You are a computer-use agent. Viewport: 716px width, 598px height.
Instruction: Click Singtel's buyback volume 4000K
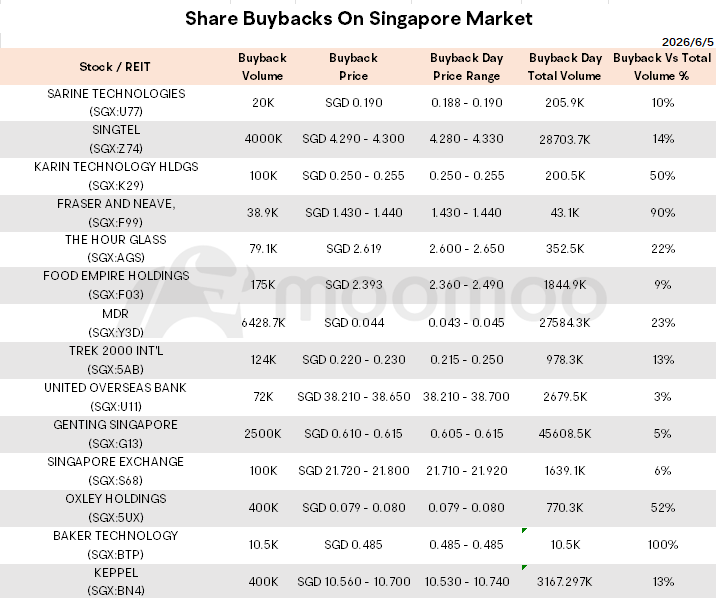tap(263, 139)
